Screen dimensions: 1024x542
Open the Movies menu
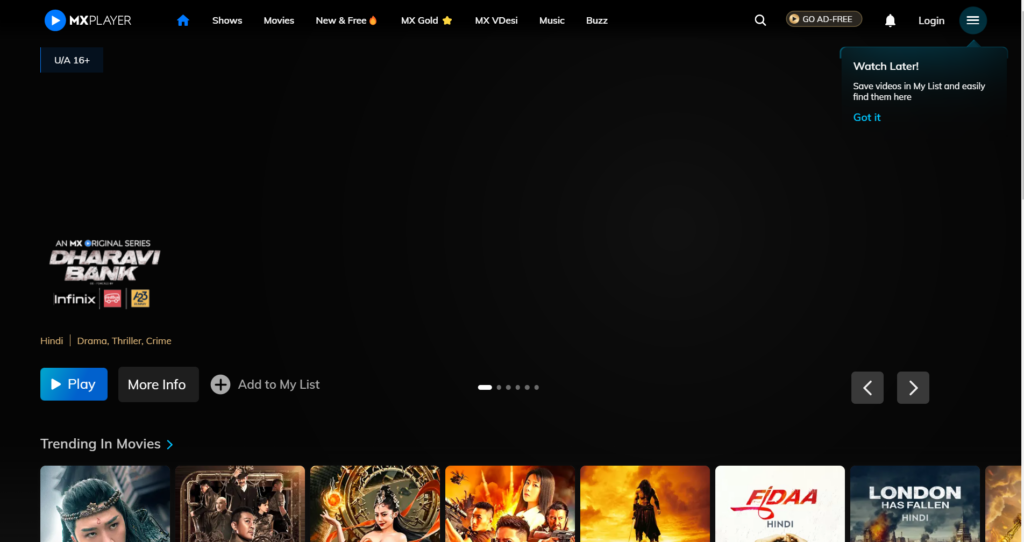(x=279, y=20)
